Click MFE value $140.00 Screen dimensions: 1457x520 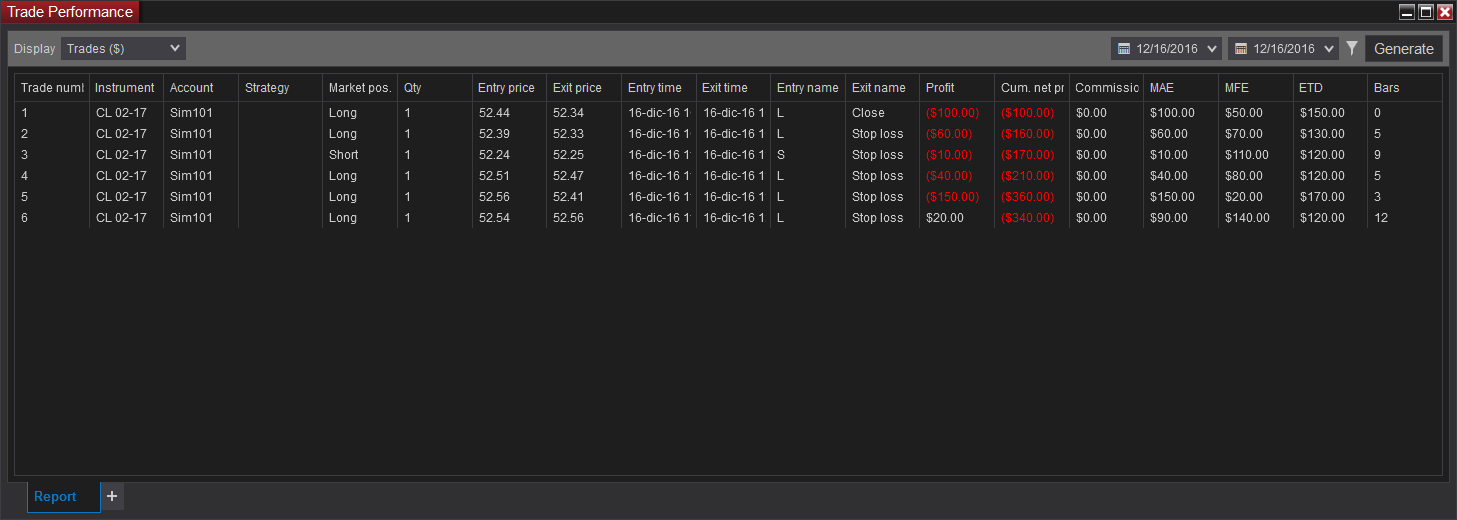point(1256,218)
